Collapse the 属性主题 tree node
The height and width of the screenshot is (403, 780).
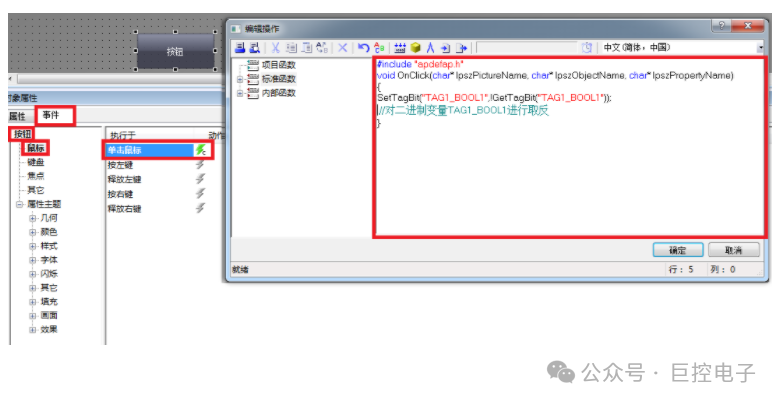point(19,204)
